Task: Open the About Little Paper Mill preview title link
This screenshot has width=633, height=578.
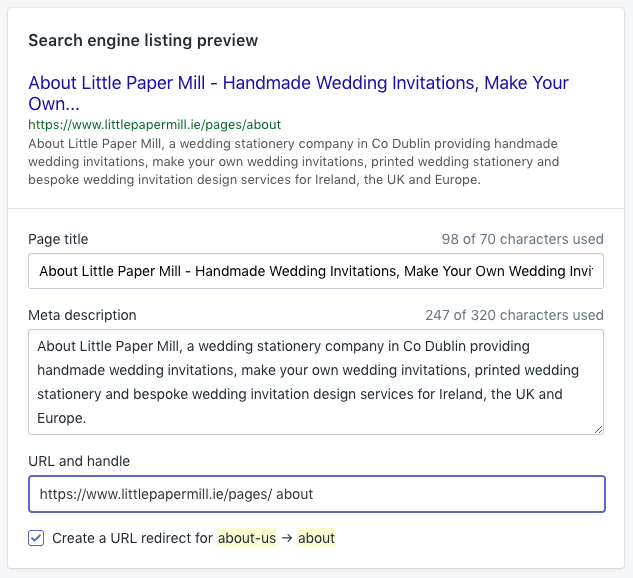Action: tap(298, 93)
